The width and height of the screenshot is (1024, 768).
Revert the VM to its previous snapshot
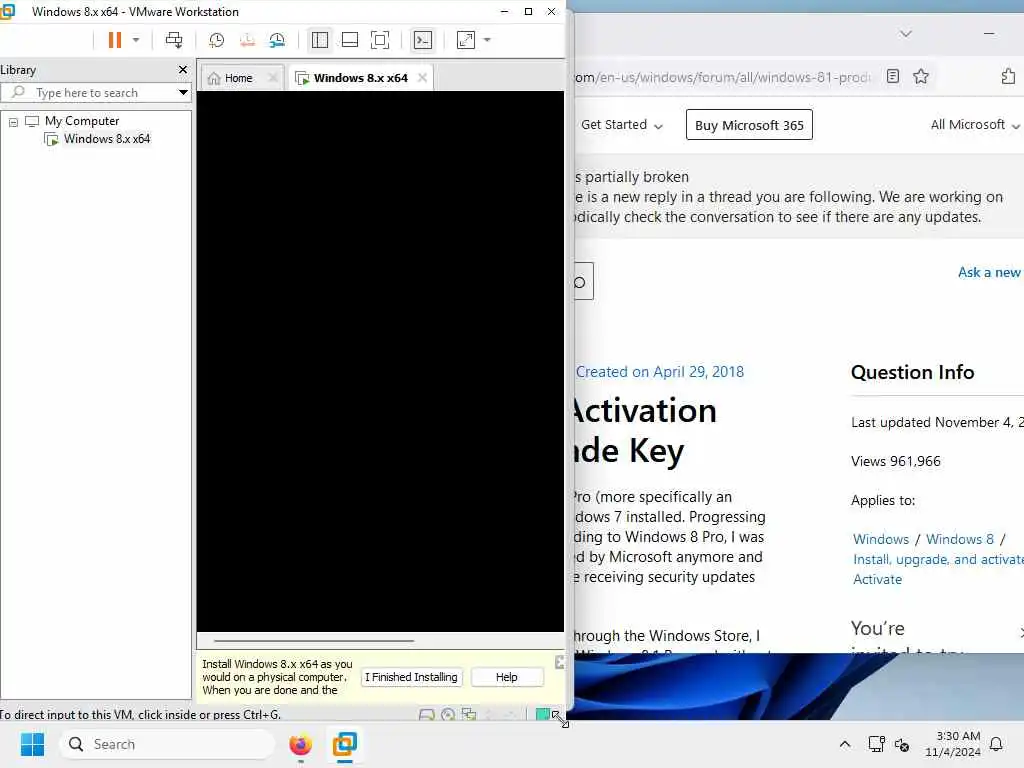coord(247,40)
